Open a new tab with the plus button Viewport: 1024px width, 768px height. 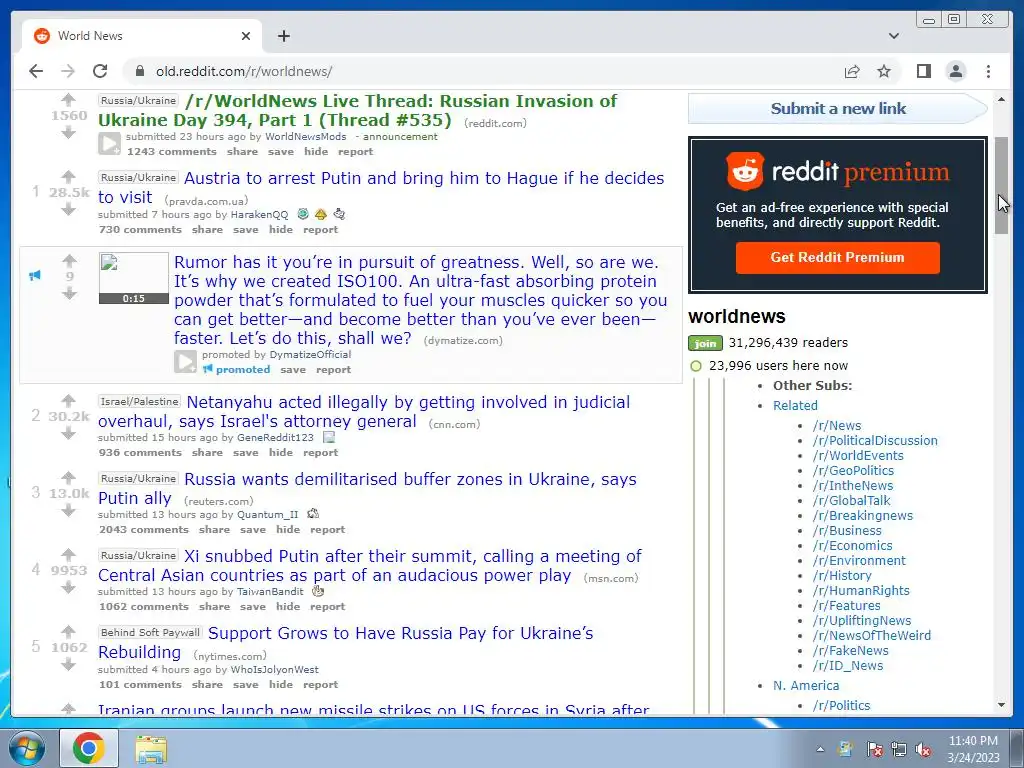tap(283, 36)
